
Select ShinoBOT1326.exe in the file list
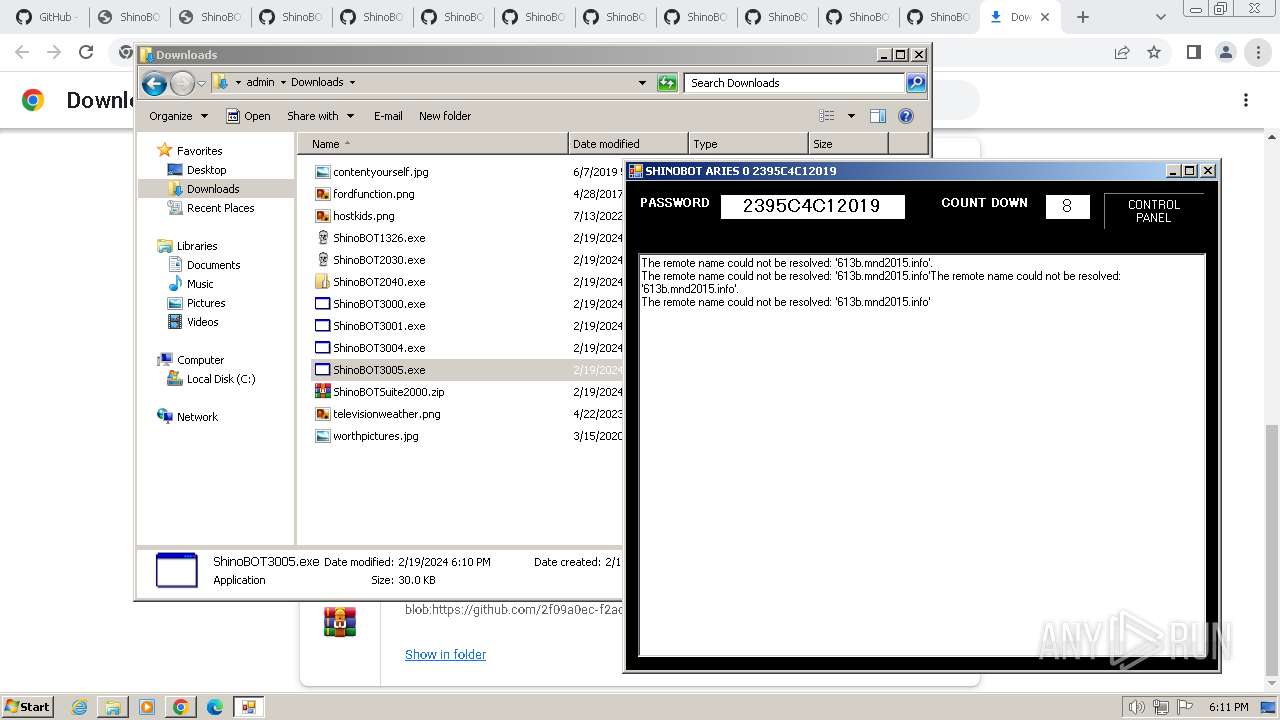click(x=379, y=238)
